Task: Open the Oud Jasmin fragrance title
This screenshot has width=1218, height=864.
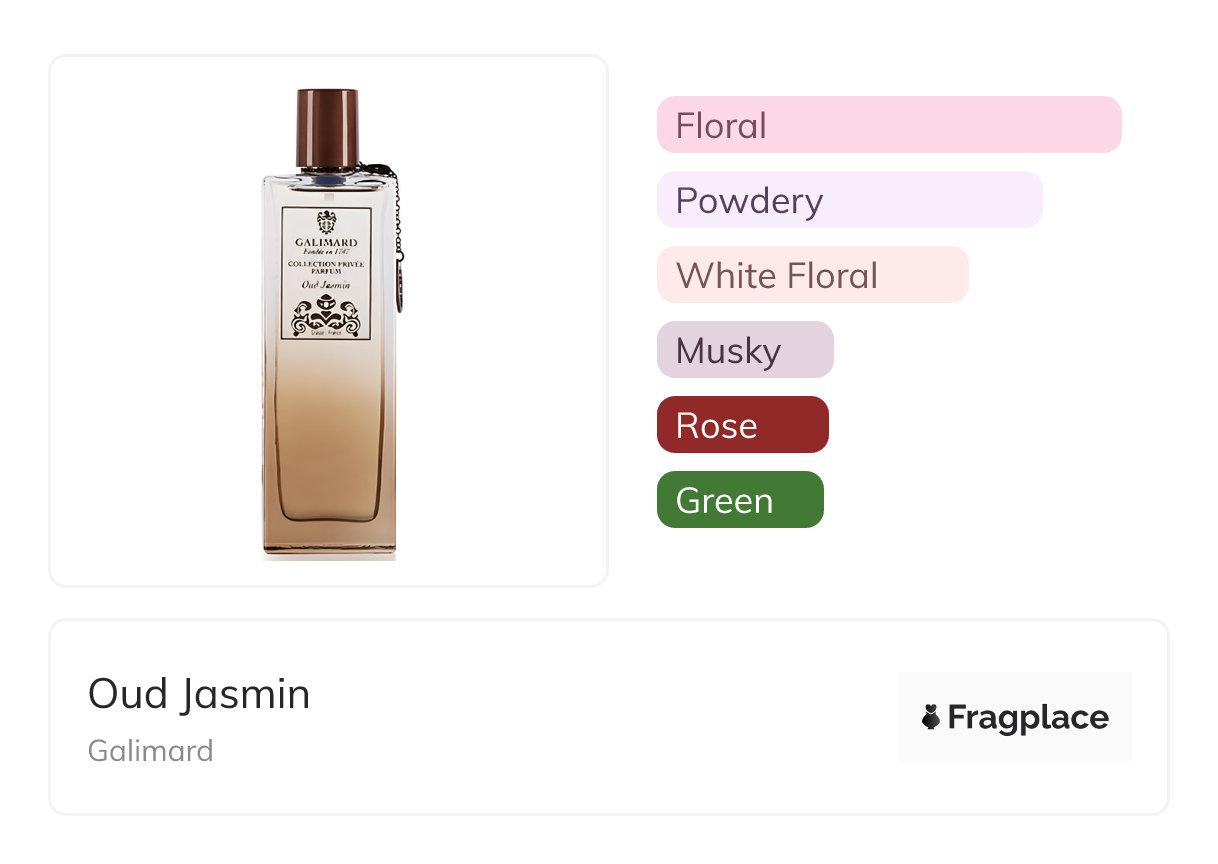Action: click(199, 694)
